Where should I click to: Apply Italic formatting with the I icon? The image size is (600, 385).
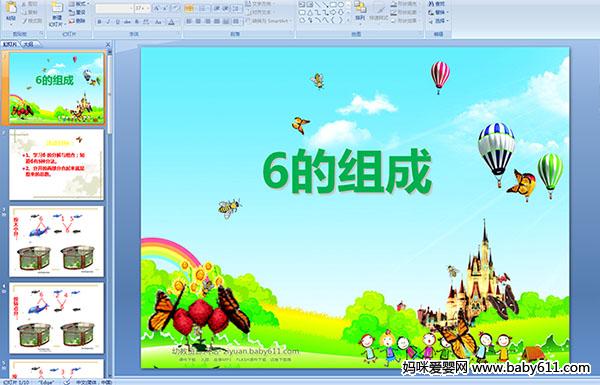108,22
